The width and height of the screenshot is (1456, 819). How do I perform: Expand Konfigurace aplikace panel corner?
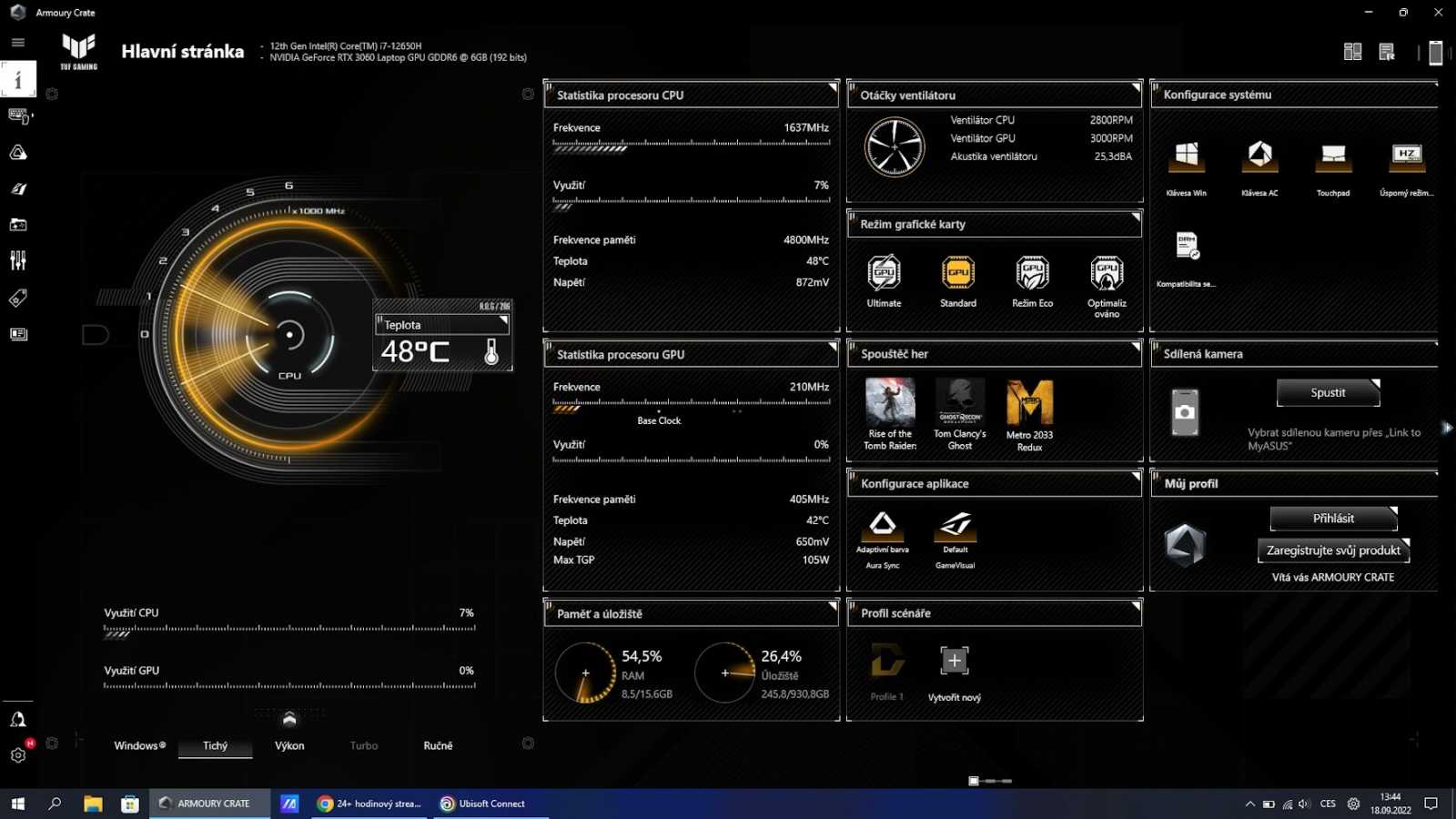coord(1136,476)
